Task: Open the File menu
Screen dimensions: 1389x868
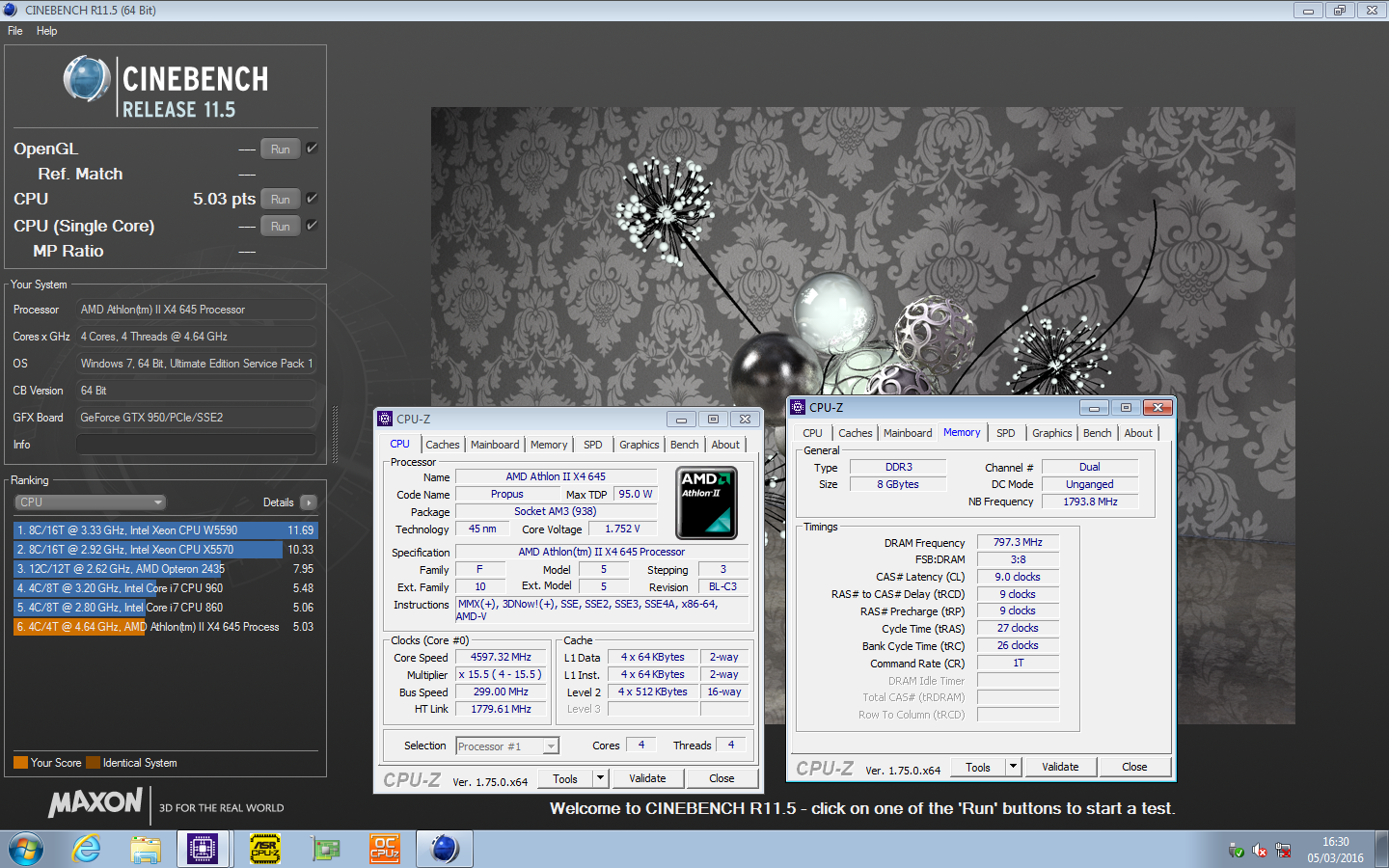Action: tap(15, 31)
